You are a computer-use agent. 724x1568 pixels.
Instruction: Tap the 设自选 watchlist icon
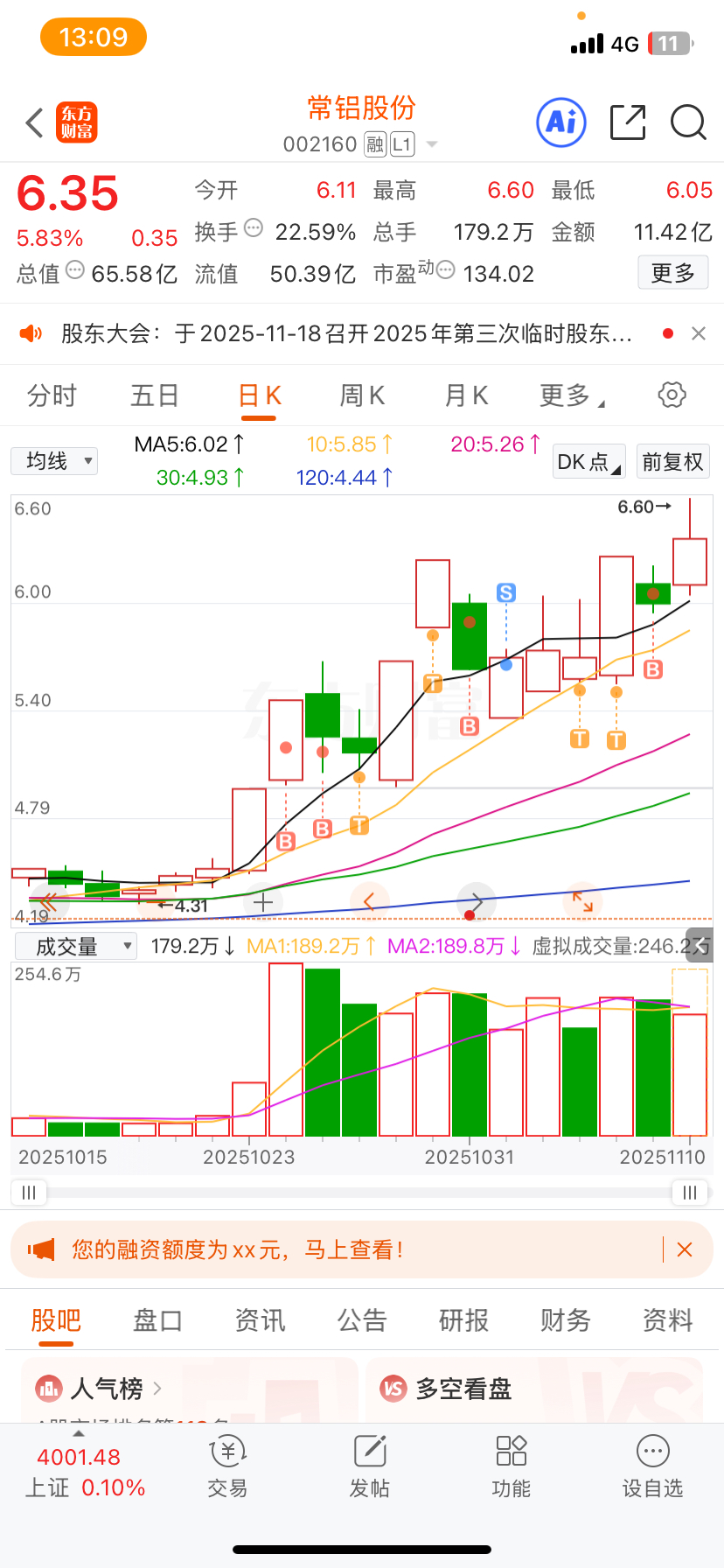coord(653,1467)
